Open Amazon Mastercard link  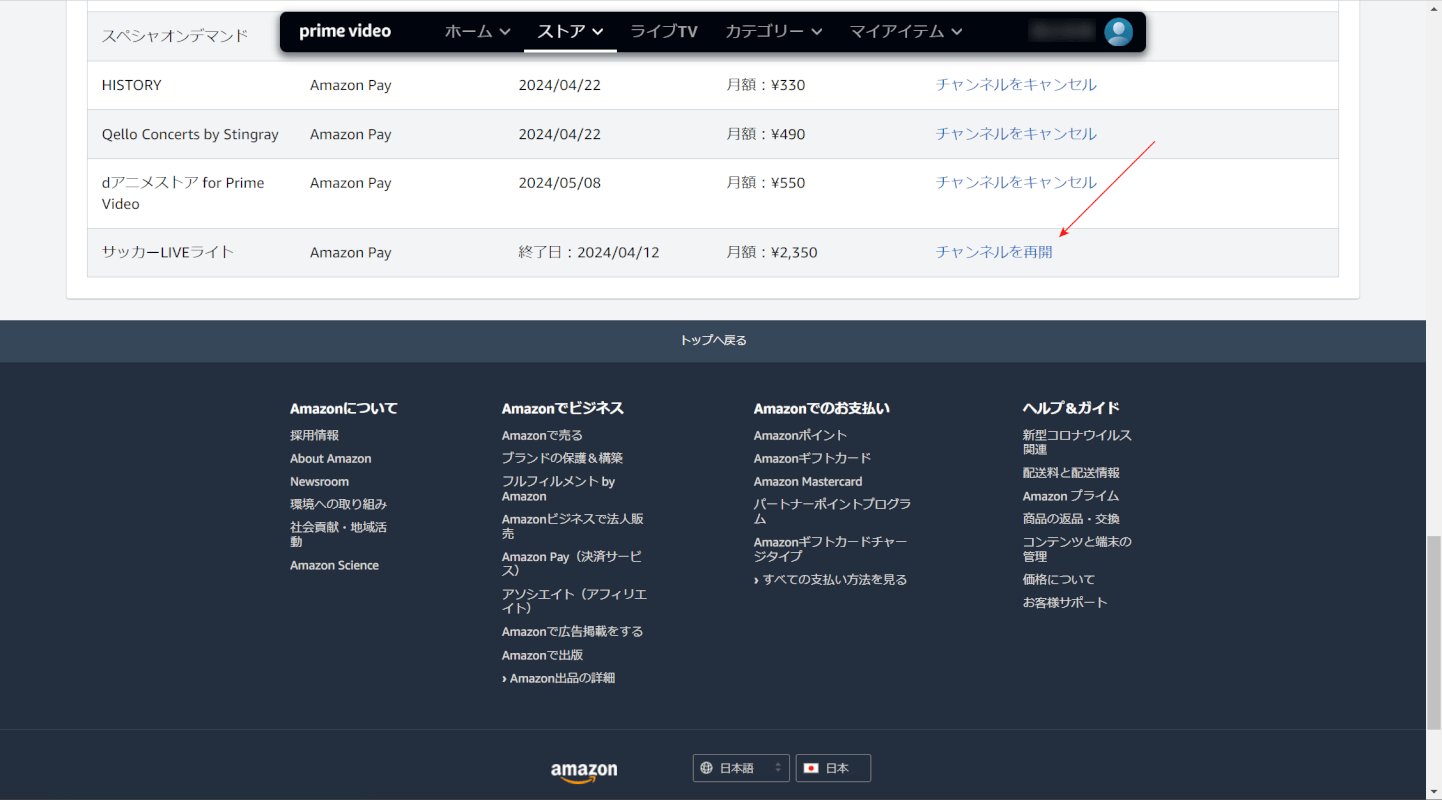808,482
